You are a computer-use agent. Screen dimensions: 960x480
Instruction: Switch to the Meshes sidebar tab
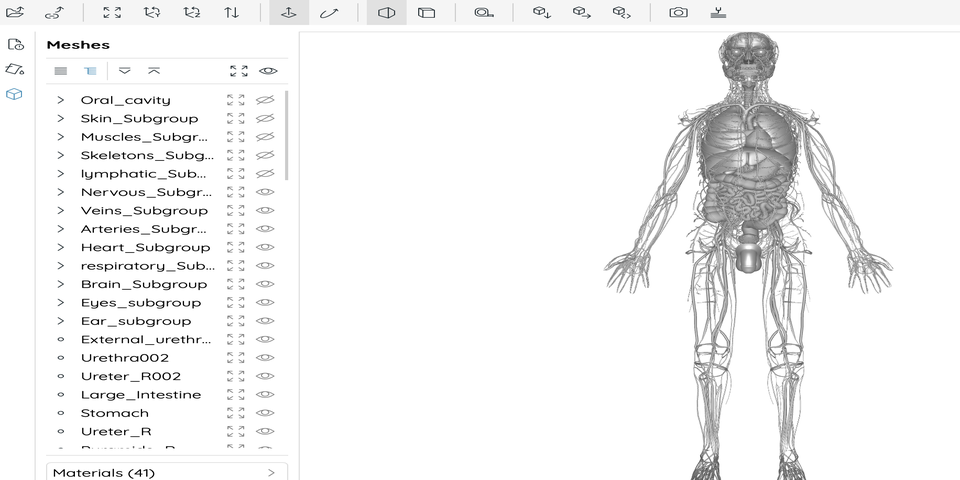click(15, 94)
